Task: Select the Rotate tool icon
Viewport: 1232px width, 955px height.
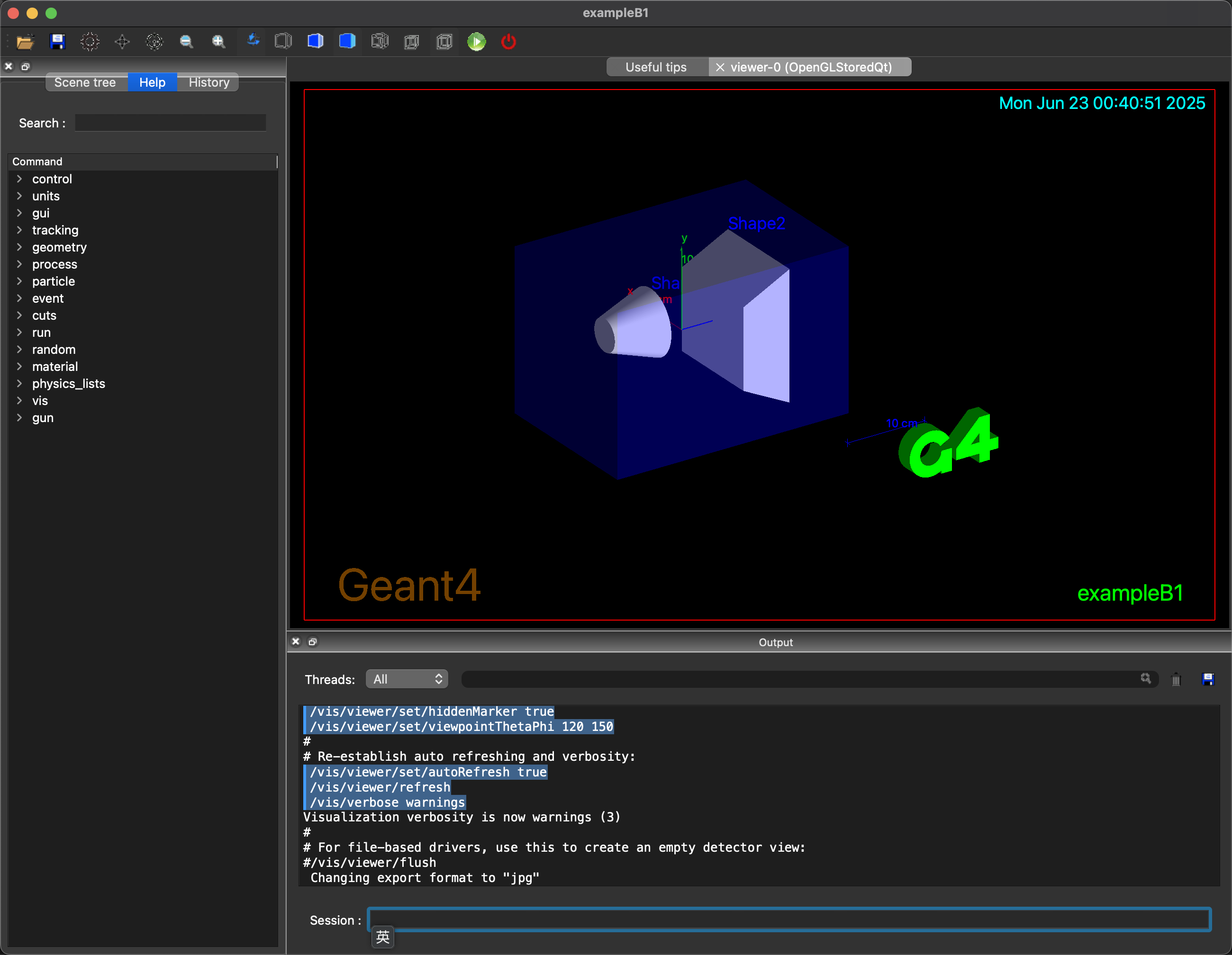Action: tap(254, 41)
